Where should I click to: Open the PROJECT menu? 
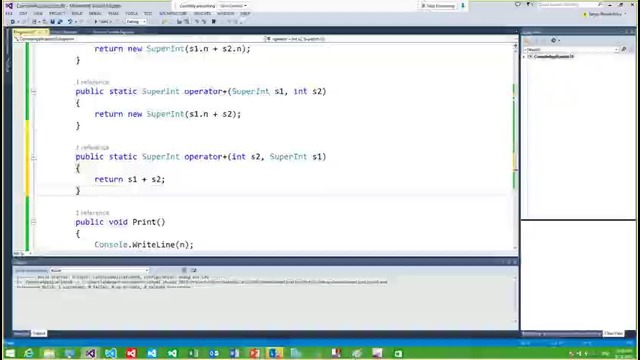(x=57, y=13)
